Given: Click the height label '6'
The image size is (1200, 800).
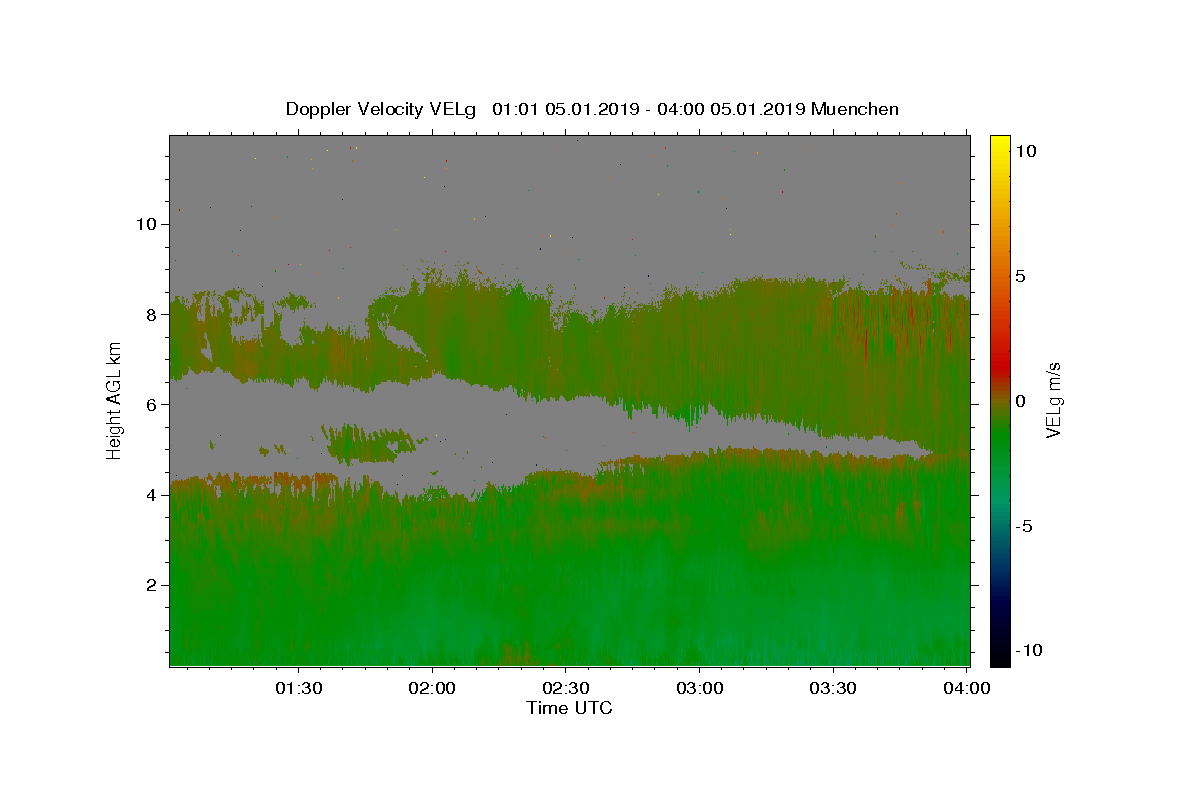Looking at the screenshot, I should coord(151,404).
